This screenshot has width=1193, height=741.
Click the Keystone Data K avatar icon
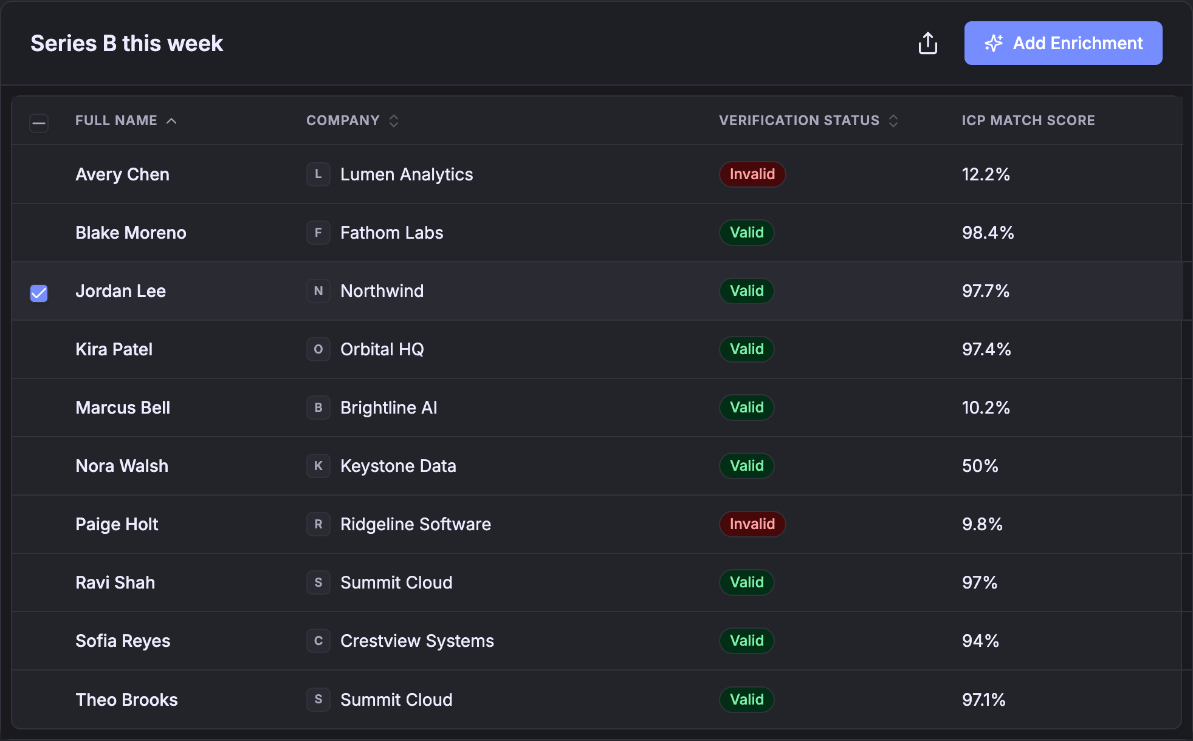318,466
